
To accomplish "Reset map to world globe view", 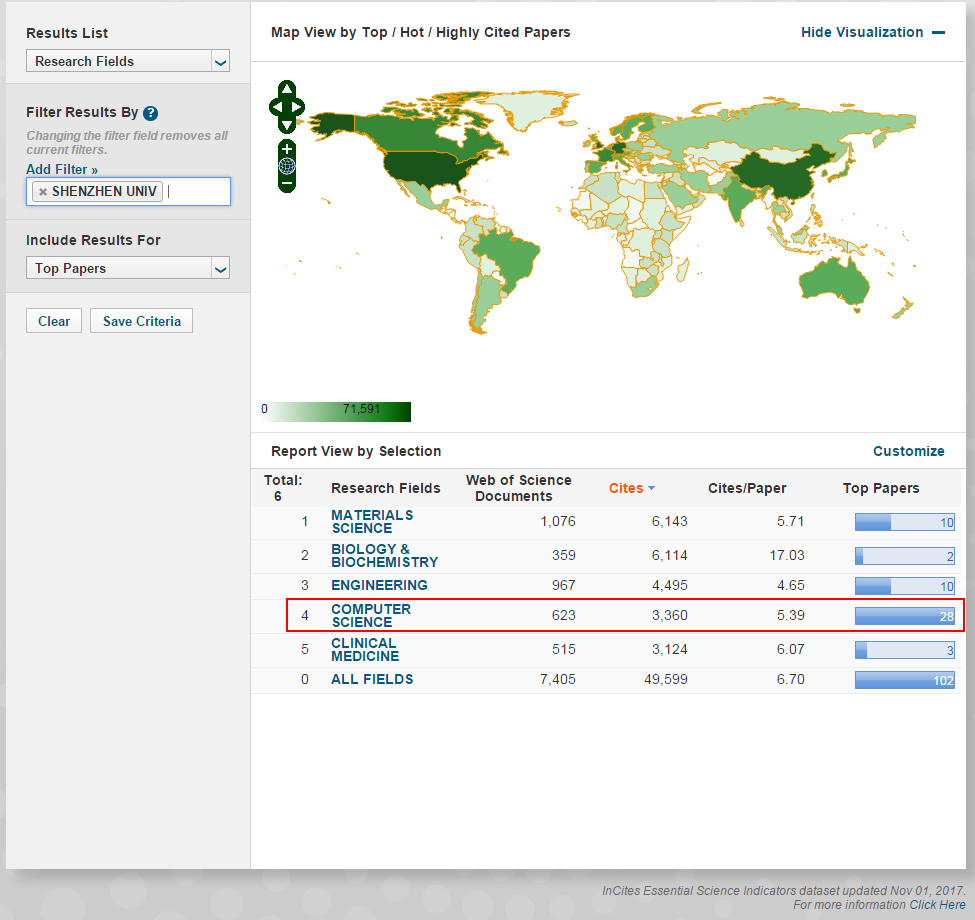I will pos(287,166).
